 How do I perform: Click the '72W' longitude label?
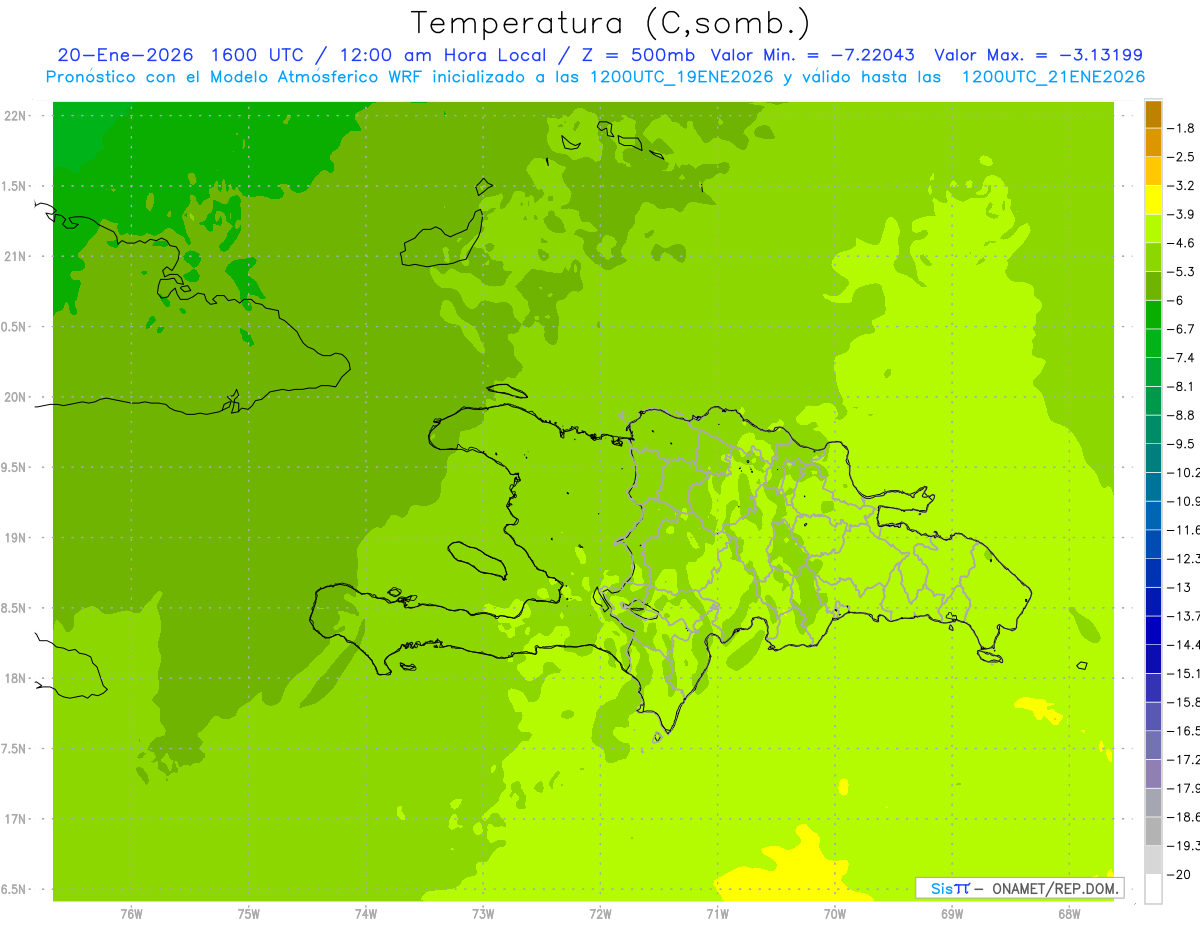[600, 913]
